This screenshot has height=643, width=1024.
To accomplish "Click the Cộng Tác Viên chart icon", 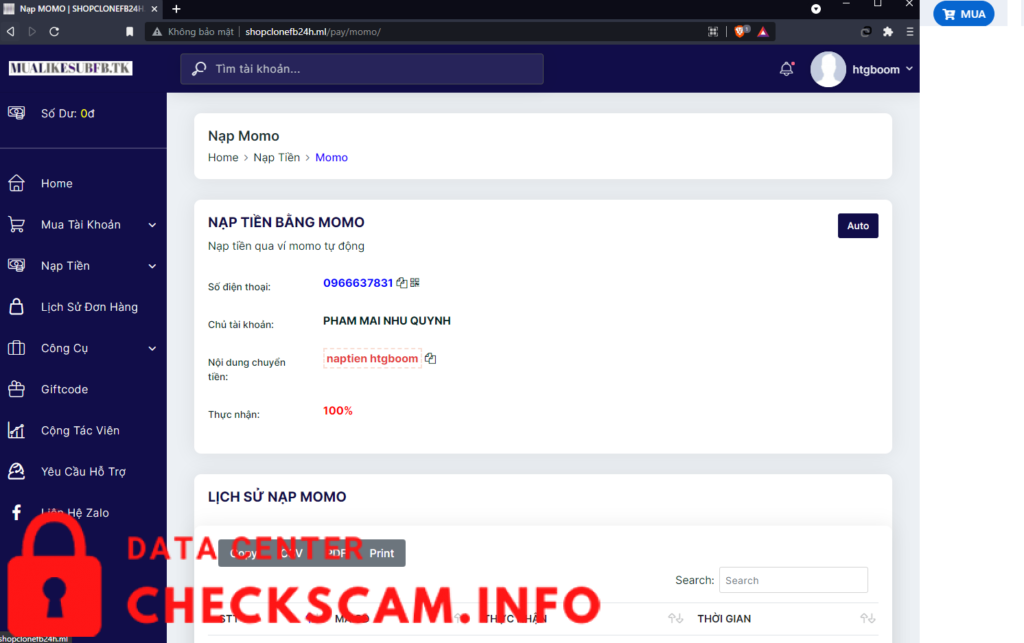I will 16,430.
